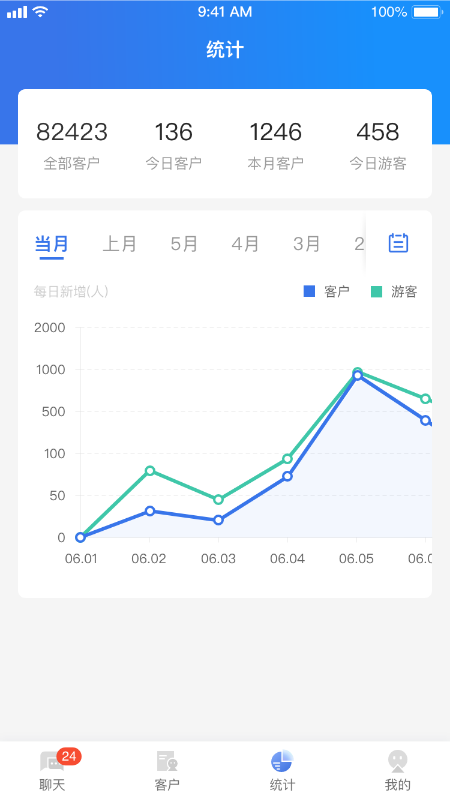Switch to the 当月 tab
The height and width of the screenshot is (800, 450).
point(52,244)
